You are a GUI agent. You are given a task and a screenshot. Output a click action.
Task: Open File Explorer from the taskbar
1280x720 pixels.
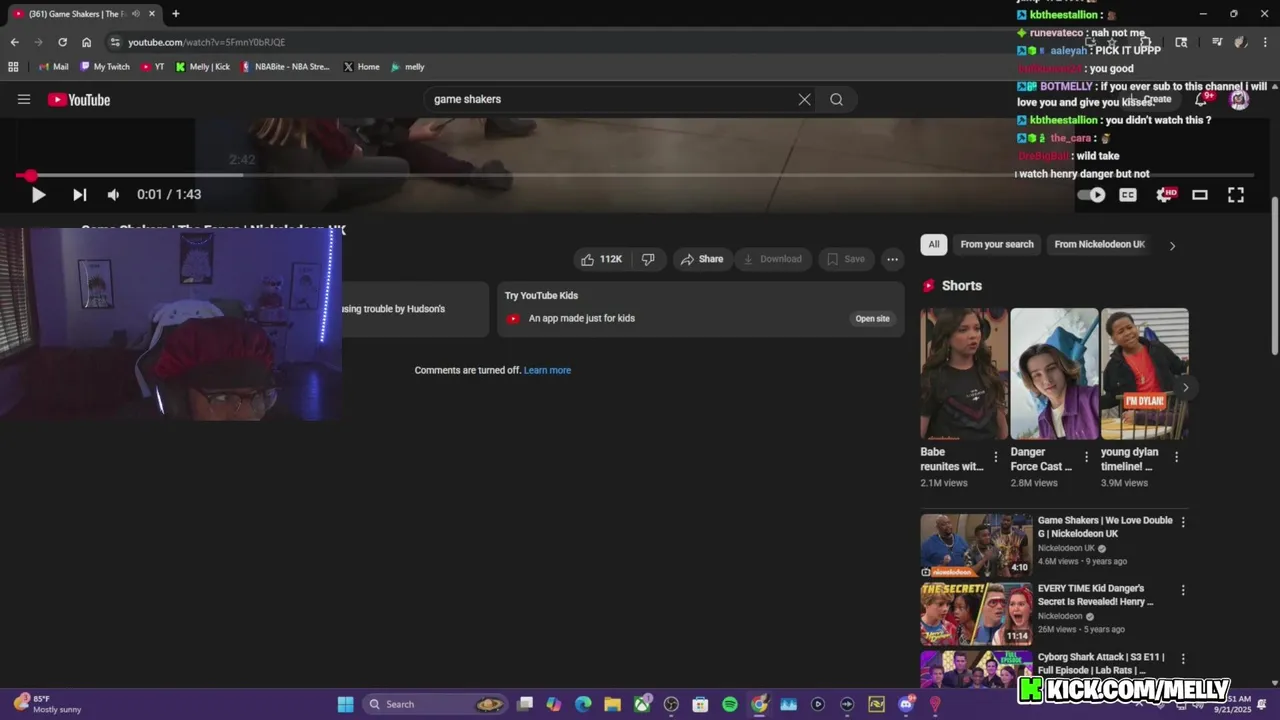tap(612, 704)
